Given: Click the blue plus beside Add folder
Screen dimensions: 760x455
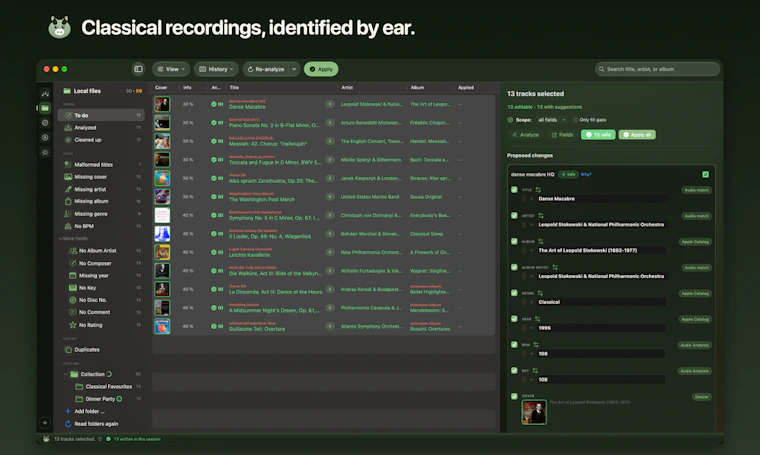Looking at the screenshot, I should pos(68,411).
